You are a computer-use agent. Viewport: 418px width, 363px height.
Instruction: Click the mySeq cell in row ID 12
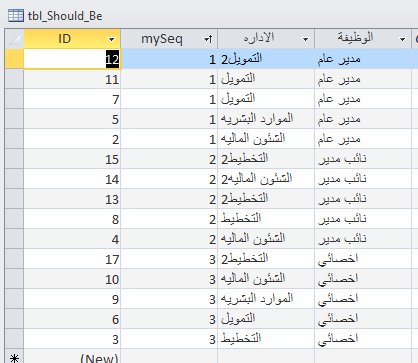(x=169, y=59)
